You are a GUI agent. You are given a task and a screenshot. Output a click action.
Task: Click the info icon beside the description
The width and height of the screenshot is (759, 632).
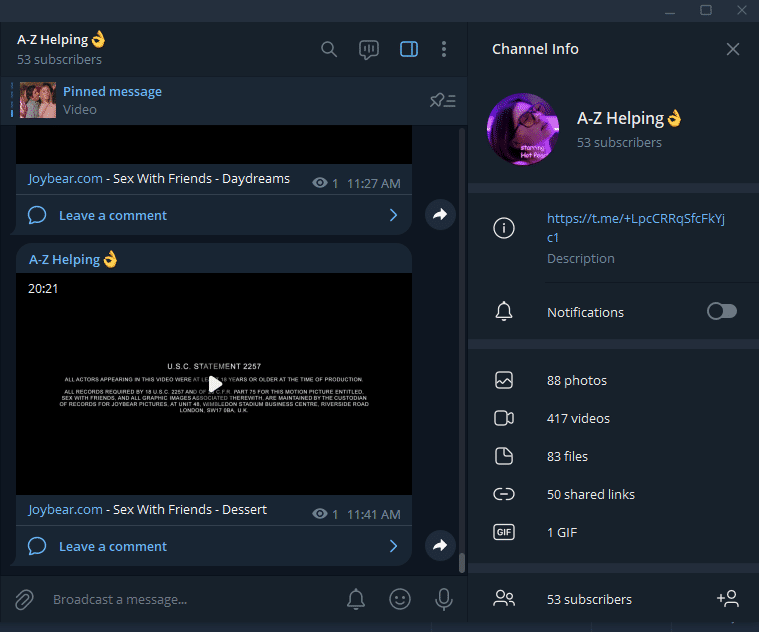click(x=504, y=227)
